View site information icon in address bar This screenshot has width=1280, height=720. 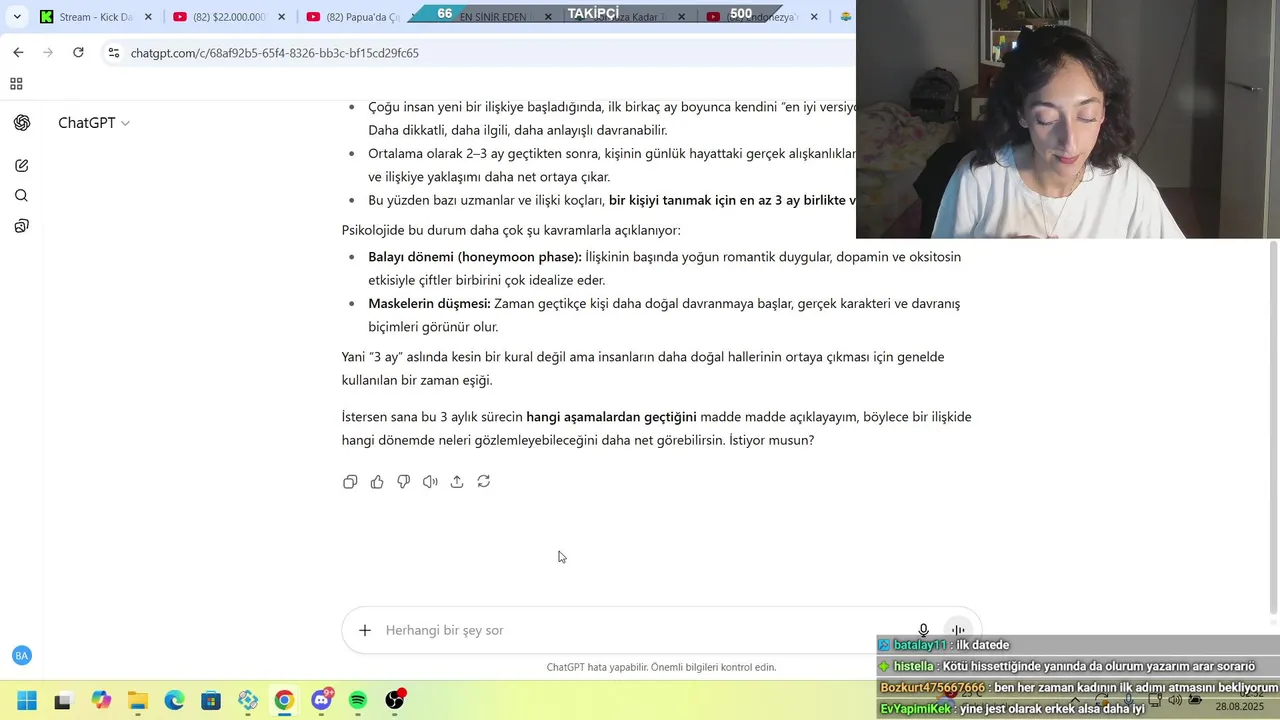pos(113,53)
